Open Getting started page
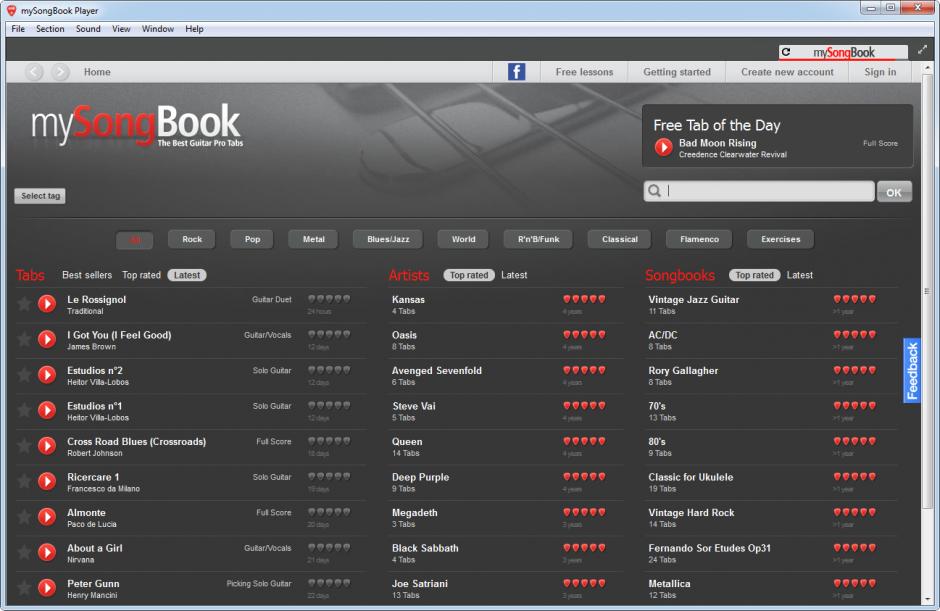 coord(677,72)
